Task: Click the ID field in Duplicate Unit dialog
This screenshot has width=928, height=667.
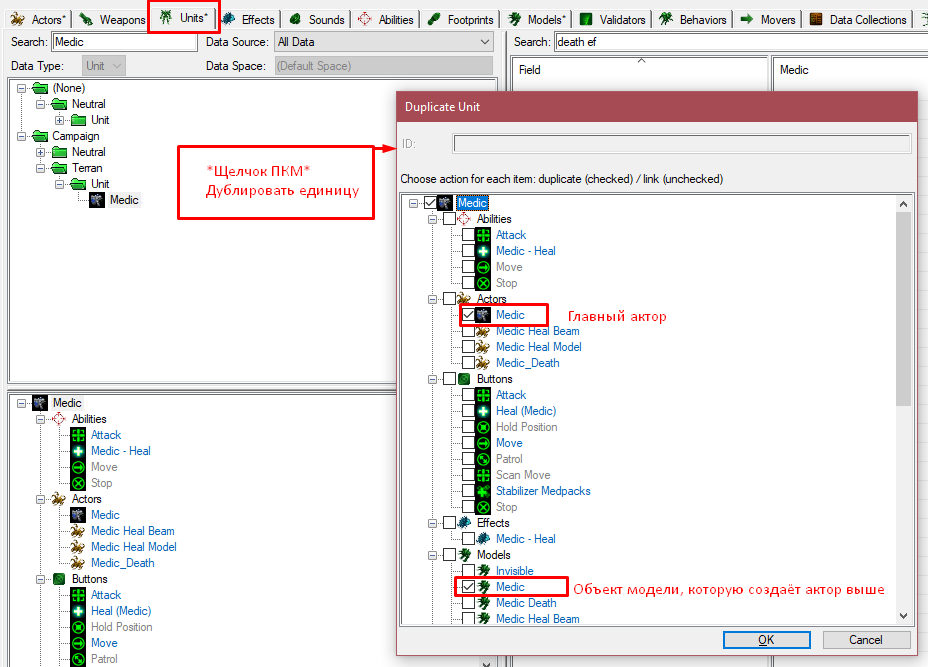Action: click(x=681, y=144)
